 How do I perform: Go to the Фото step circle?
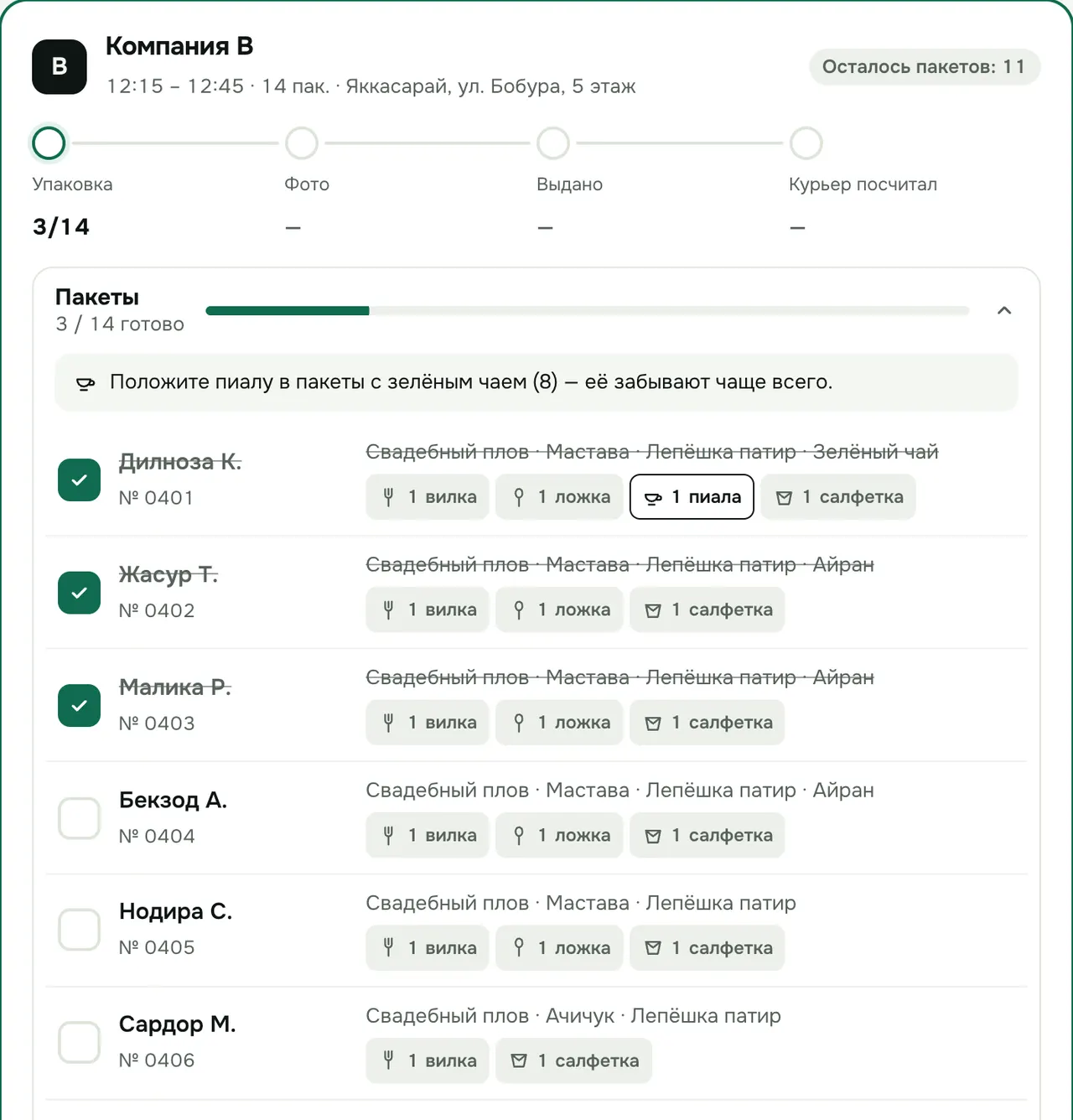click(x=302, y=143)
